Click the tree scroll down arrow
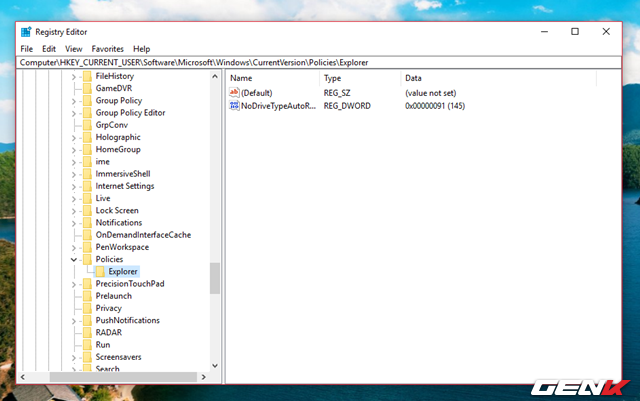Image resolution: width=640 pixels, height=401 pixels. 215,366
